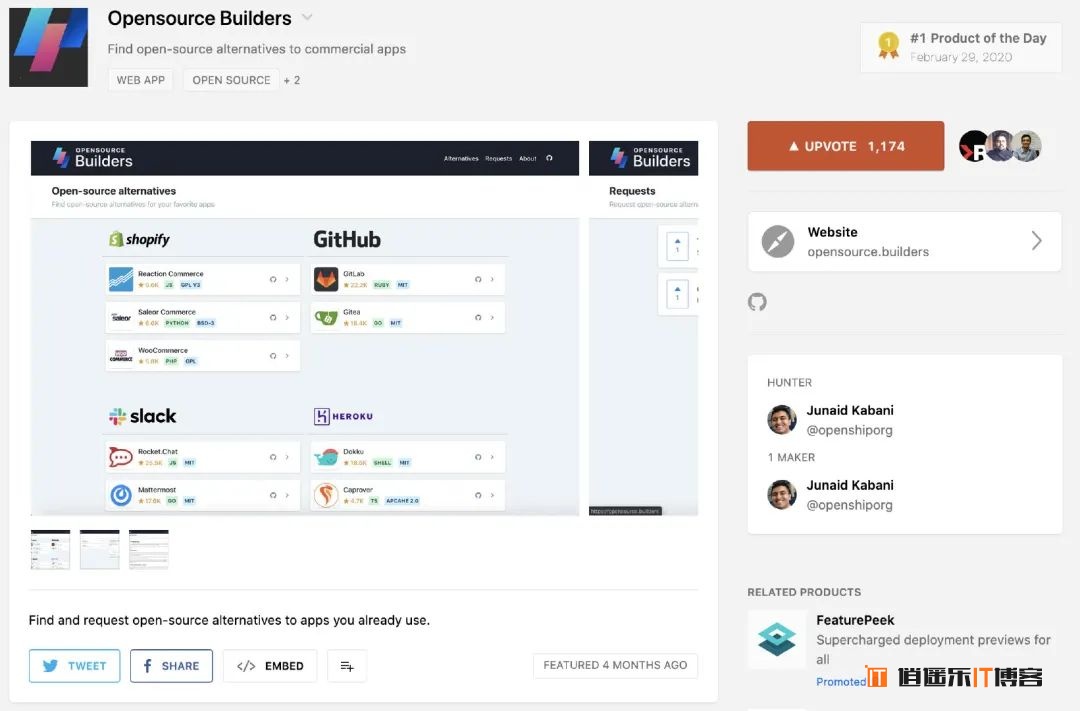The height and width of the screenshot is (711, 1080).
Task: Click the chevron on the Reaction Commerce row
Action: (x=287, y=279)
